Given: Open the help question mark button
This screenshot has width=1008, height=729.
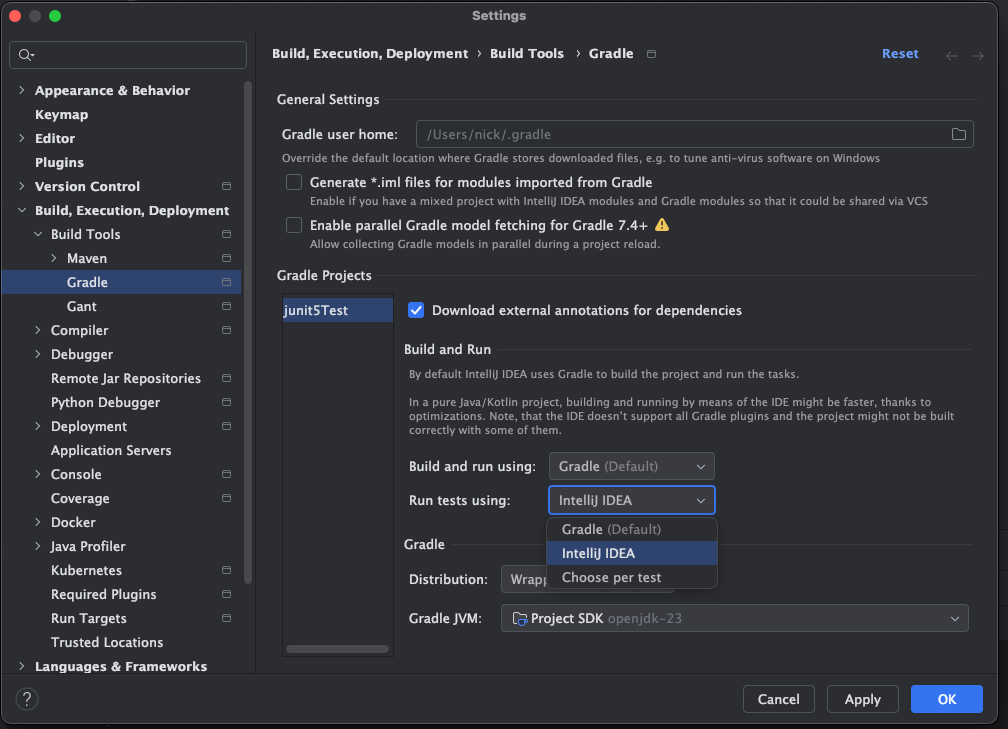Looking at the screenshot, I should coord(27,699).
